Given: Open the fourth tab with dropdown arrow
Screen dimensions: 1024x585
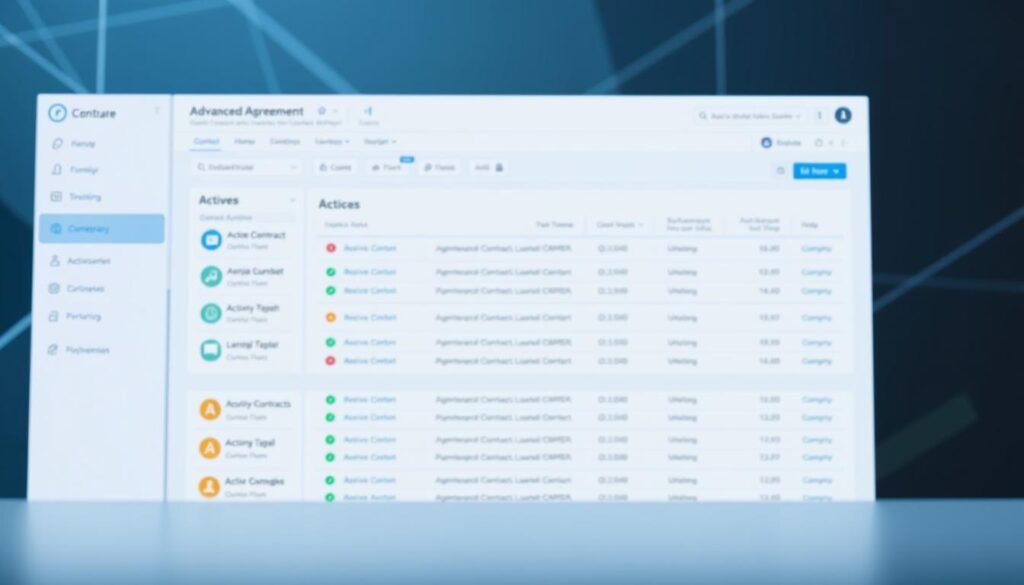Looking at the screenshot, I should click(332, 142).
